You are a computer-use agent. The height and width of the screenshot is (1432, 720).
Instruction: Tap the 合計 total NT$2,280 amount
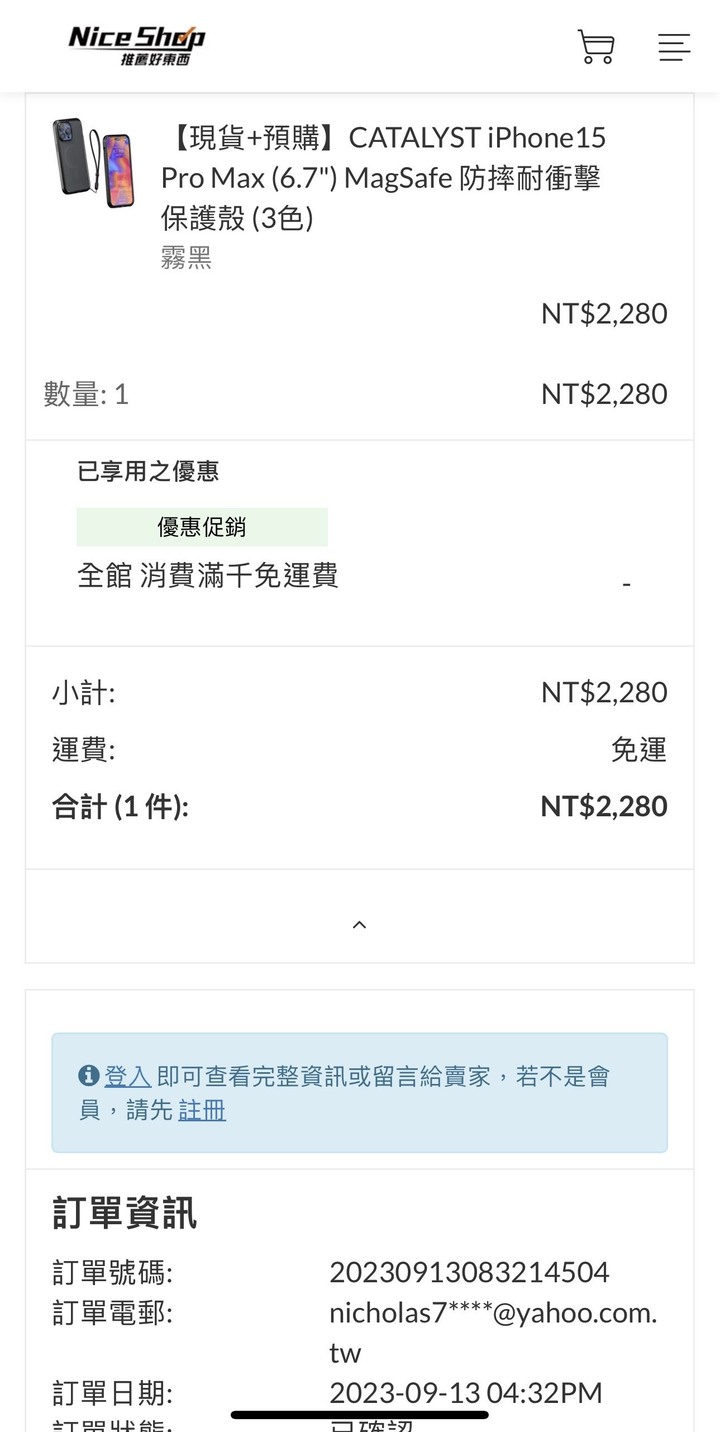(x=604, y=806)
